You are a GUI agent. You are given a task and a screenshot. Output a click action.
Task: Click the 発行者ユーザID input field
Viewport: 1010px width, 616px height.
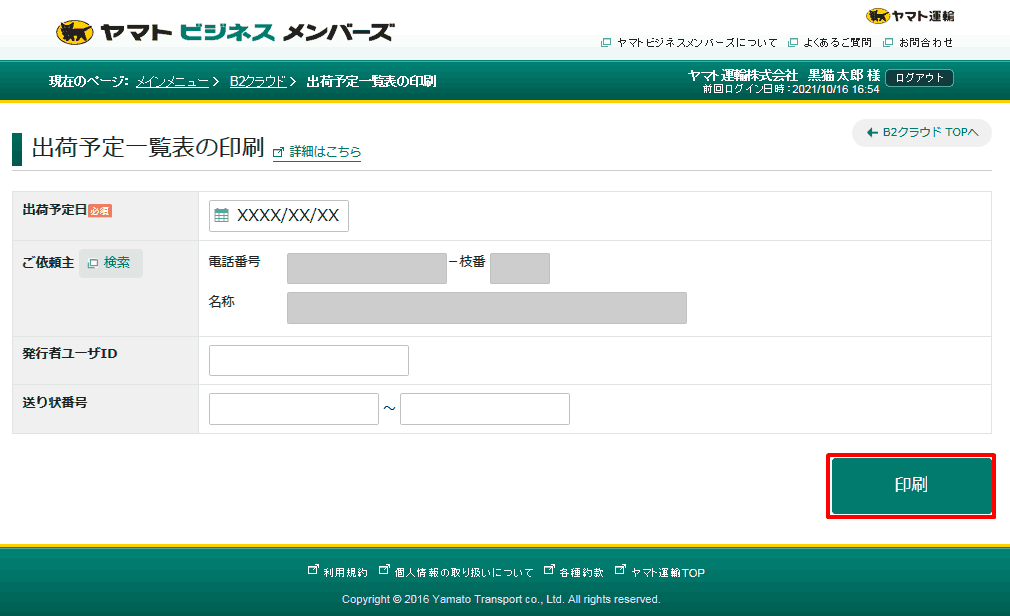pos(308,360)
